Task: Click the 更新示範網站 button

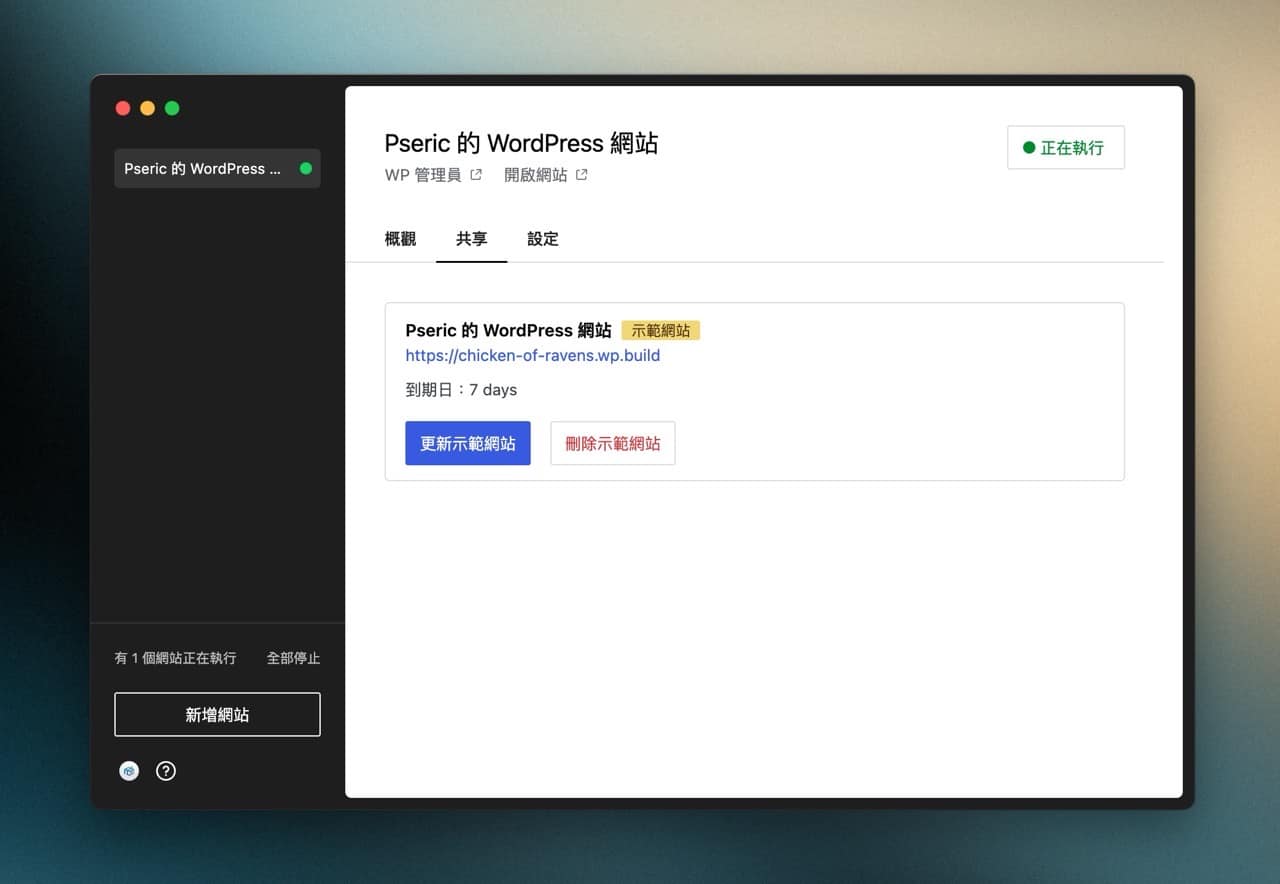Action: coord(468,443)
